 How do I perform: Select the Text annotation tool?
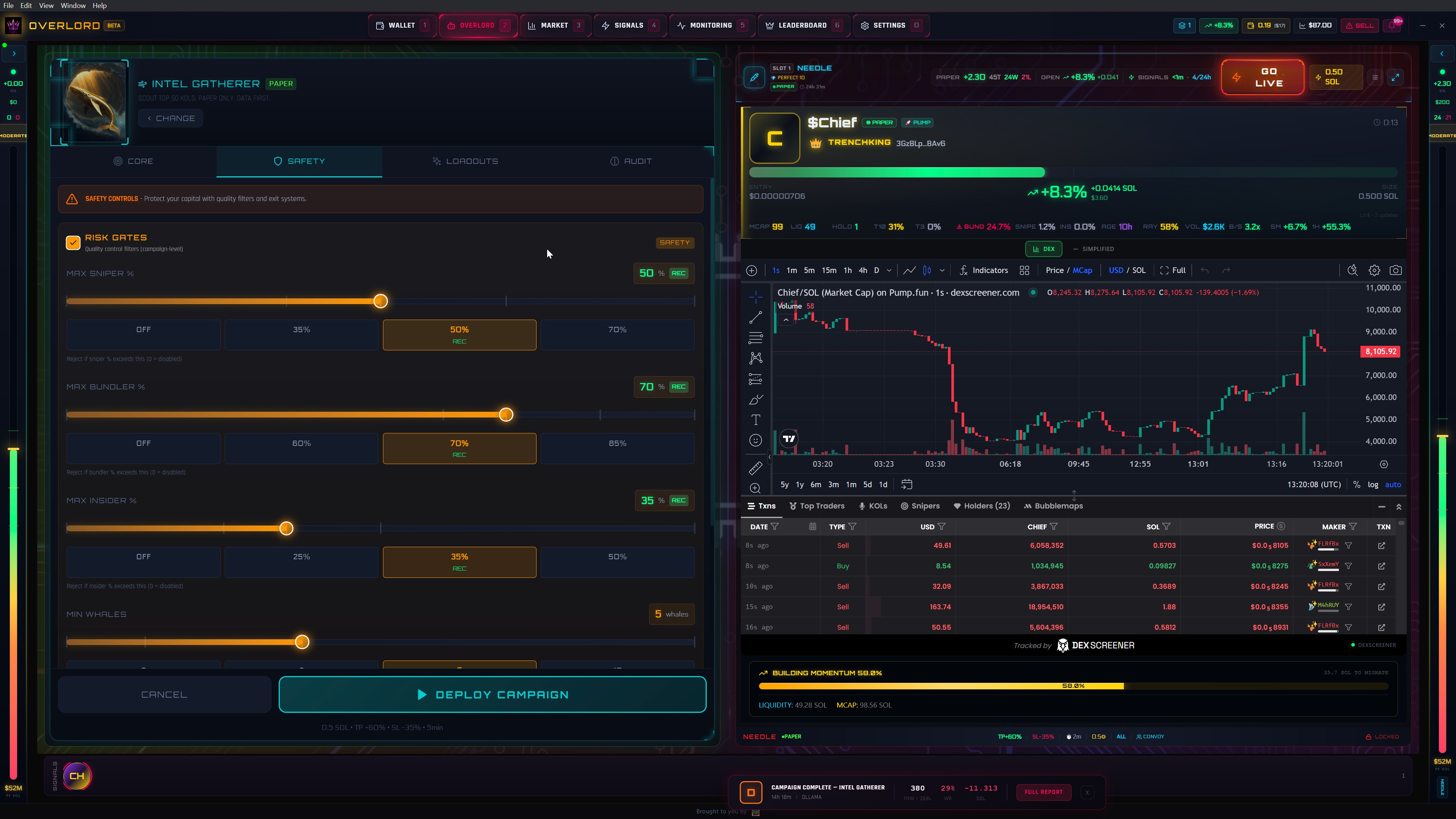(x=756, y=420)
